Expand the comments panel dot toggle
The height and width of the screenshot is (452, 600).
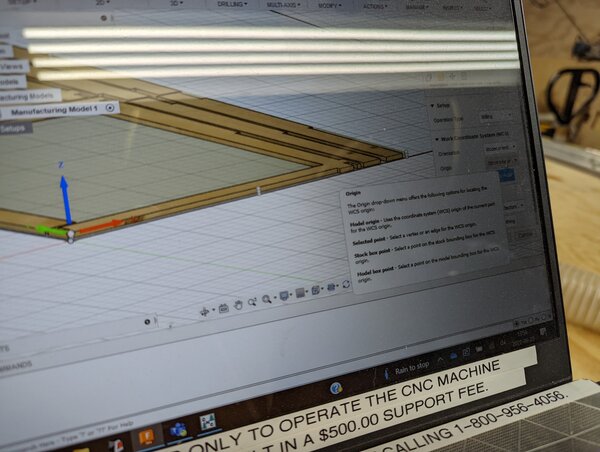(x=147, y=322)
